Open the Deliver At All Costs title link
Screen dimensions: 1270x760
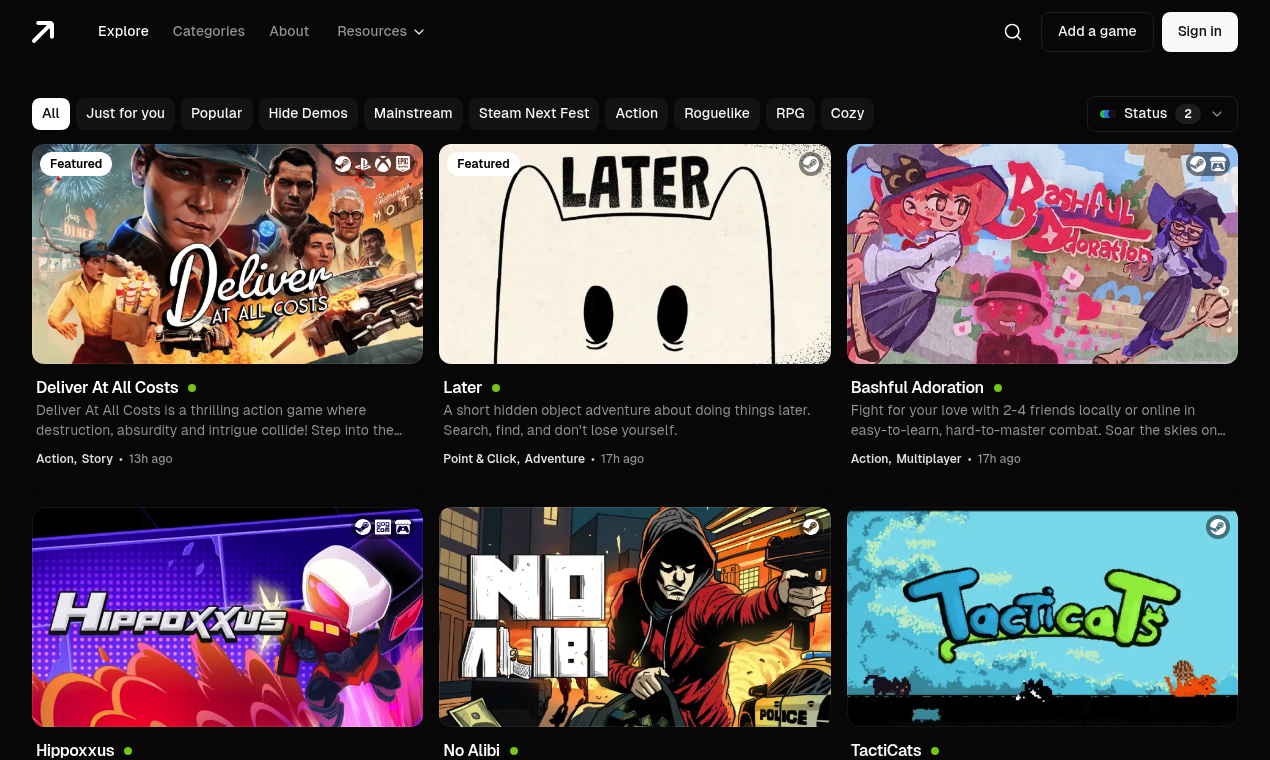pos(107,388)
